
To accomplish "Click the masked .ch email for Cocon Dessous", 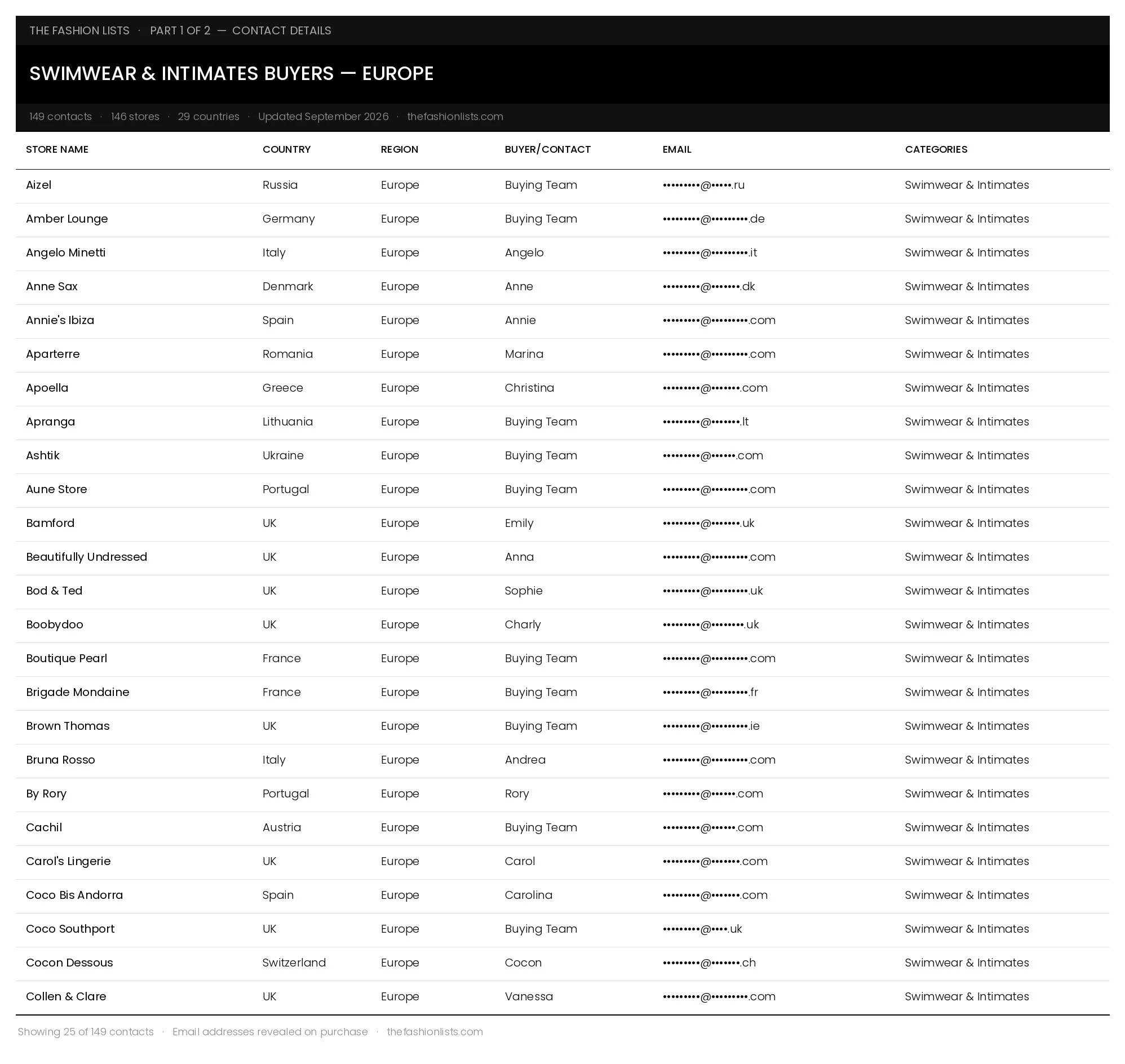I will (709, 963).
